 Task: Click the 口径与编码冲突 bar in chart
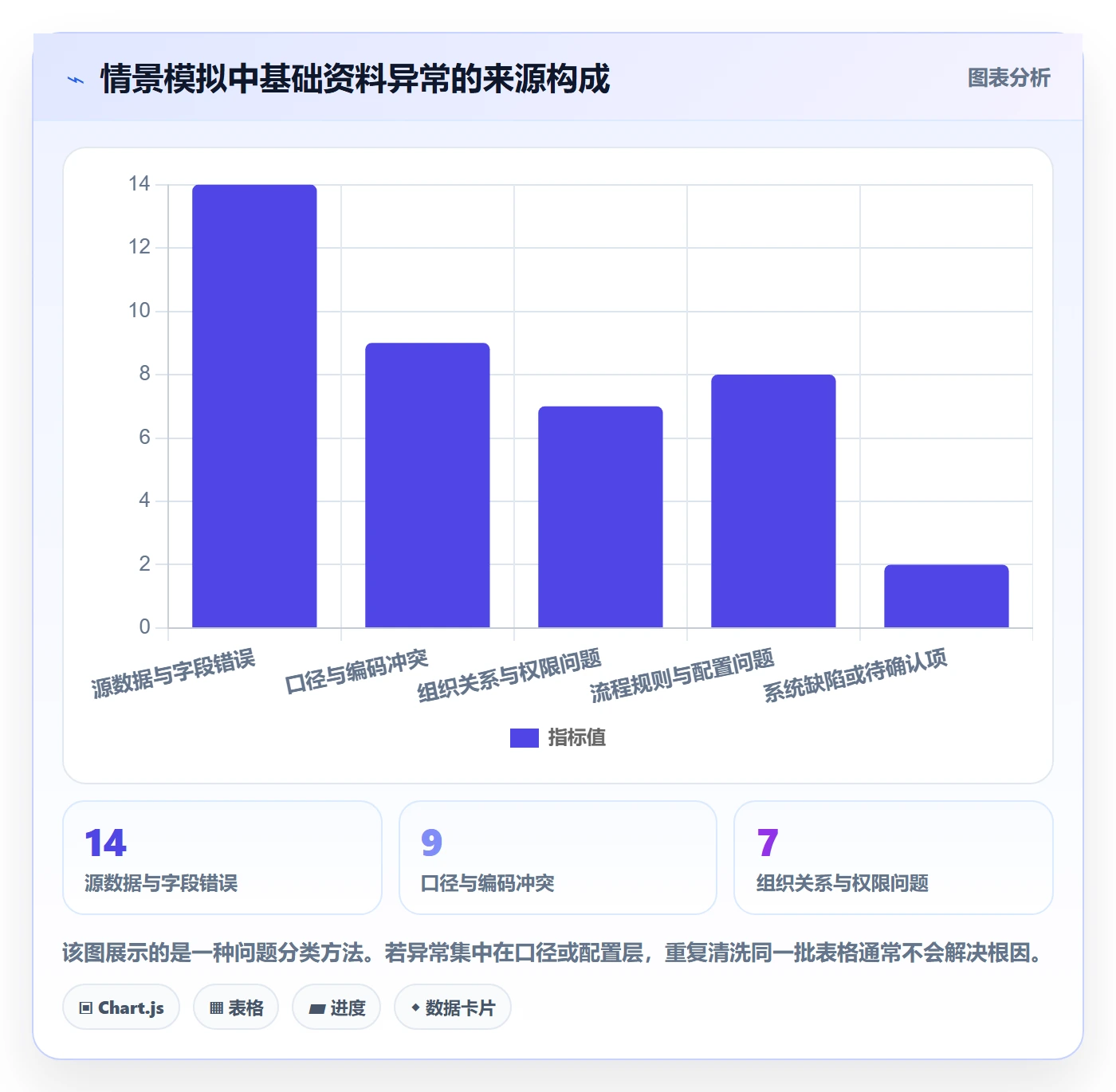(x=427, y=485)
